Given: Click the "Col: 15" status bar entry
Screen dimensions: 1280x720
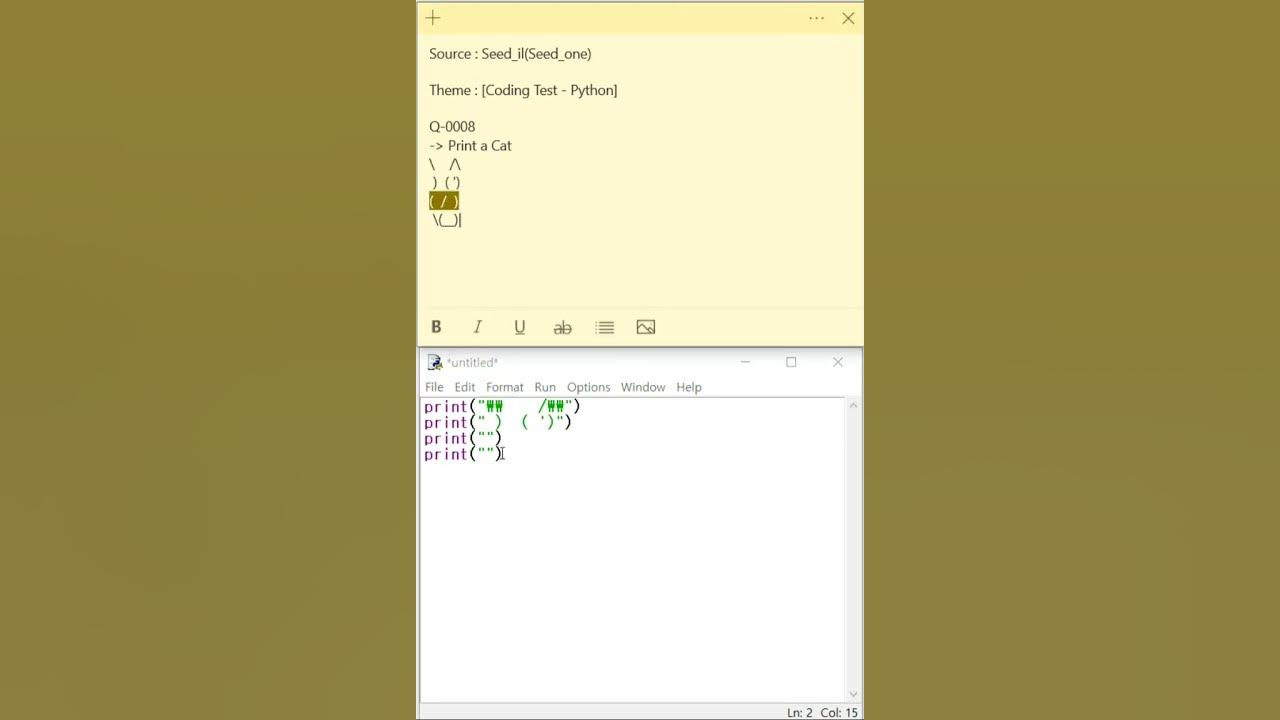Looking at the screenshot, I should click(839, 712).
